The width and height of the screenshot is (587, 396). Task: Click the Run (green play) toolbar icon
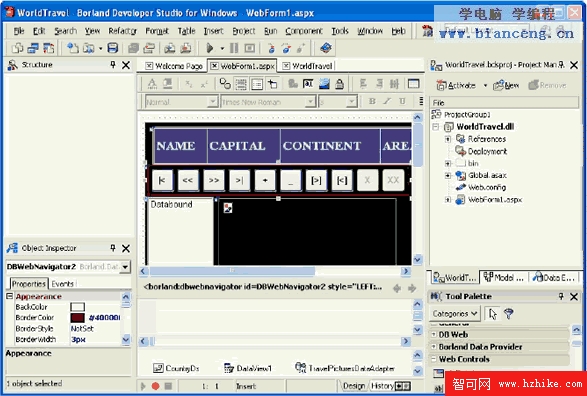click(210, 48)
